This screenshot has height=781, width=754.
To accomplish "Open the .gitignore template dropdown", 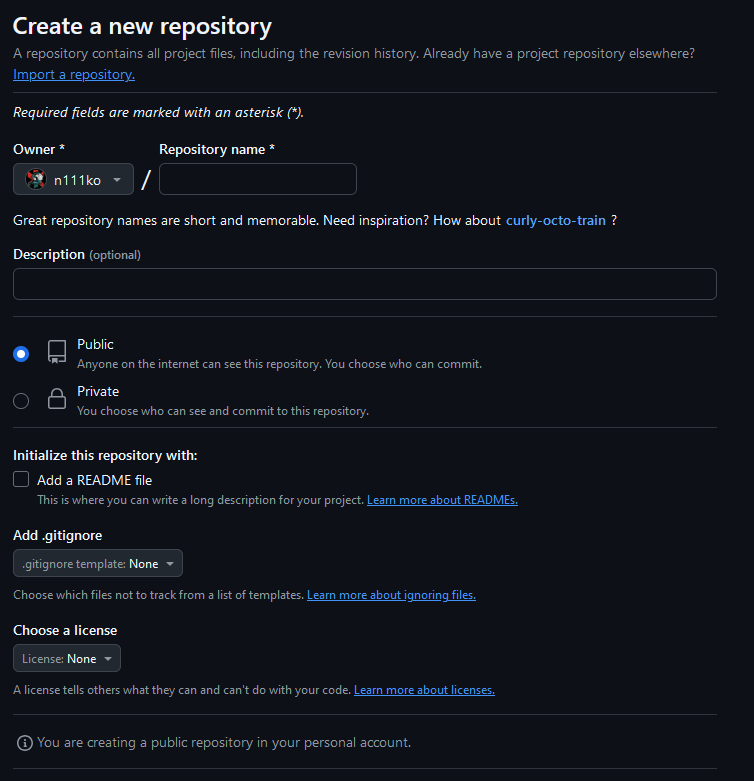I will (x=98, y=563).
